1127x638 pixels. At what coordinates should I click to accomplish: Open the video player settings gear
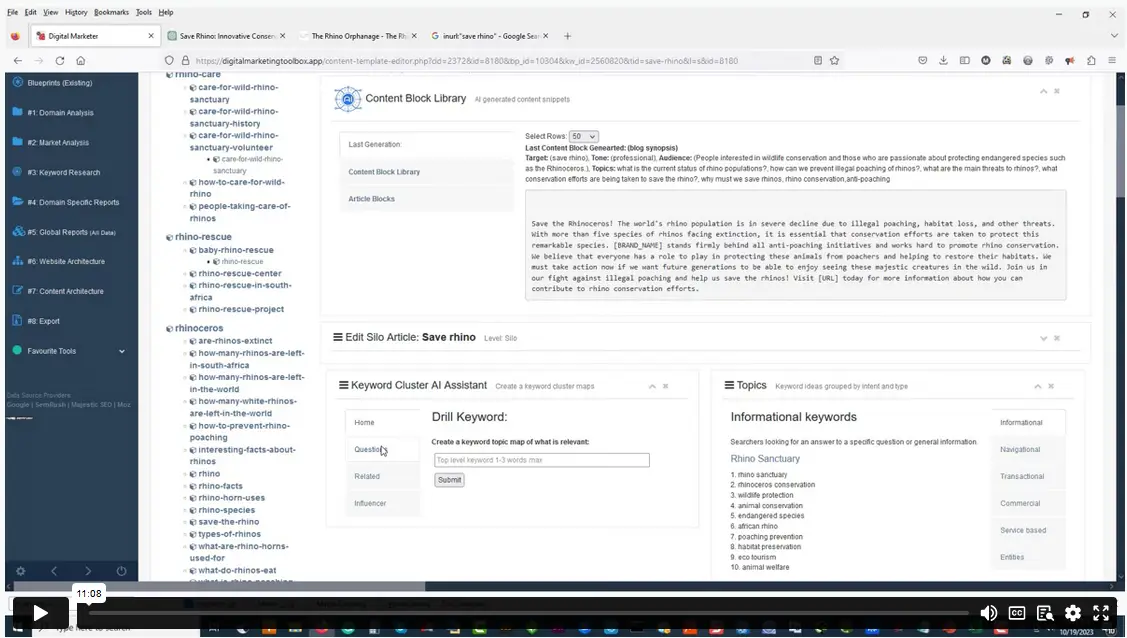[x=1073, y=613]
